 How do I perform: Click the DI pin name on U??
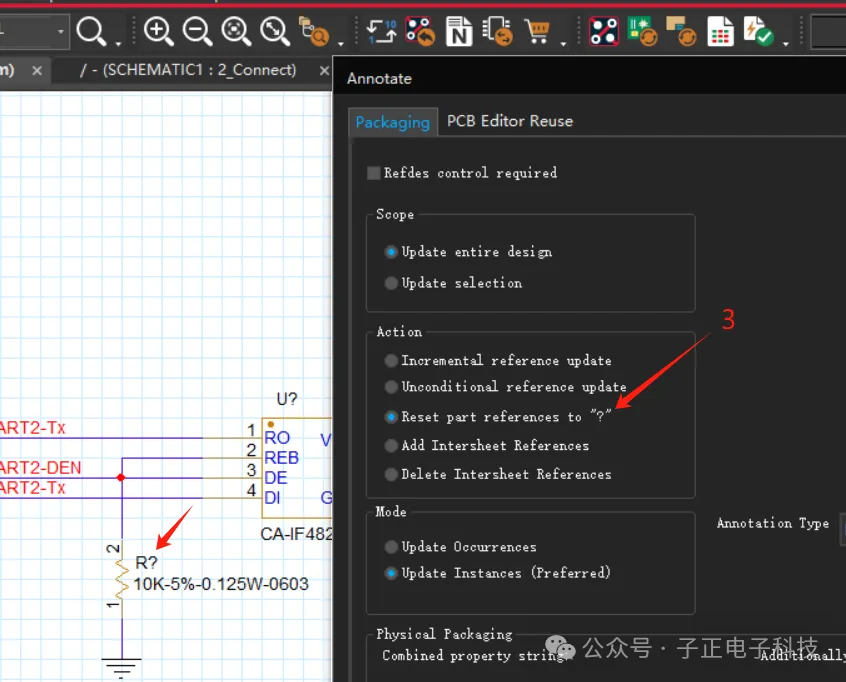point(272,497)
